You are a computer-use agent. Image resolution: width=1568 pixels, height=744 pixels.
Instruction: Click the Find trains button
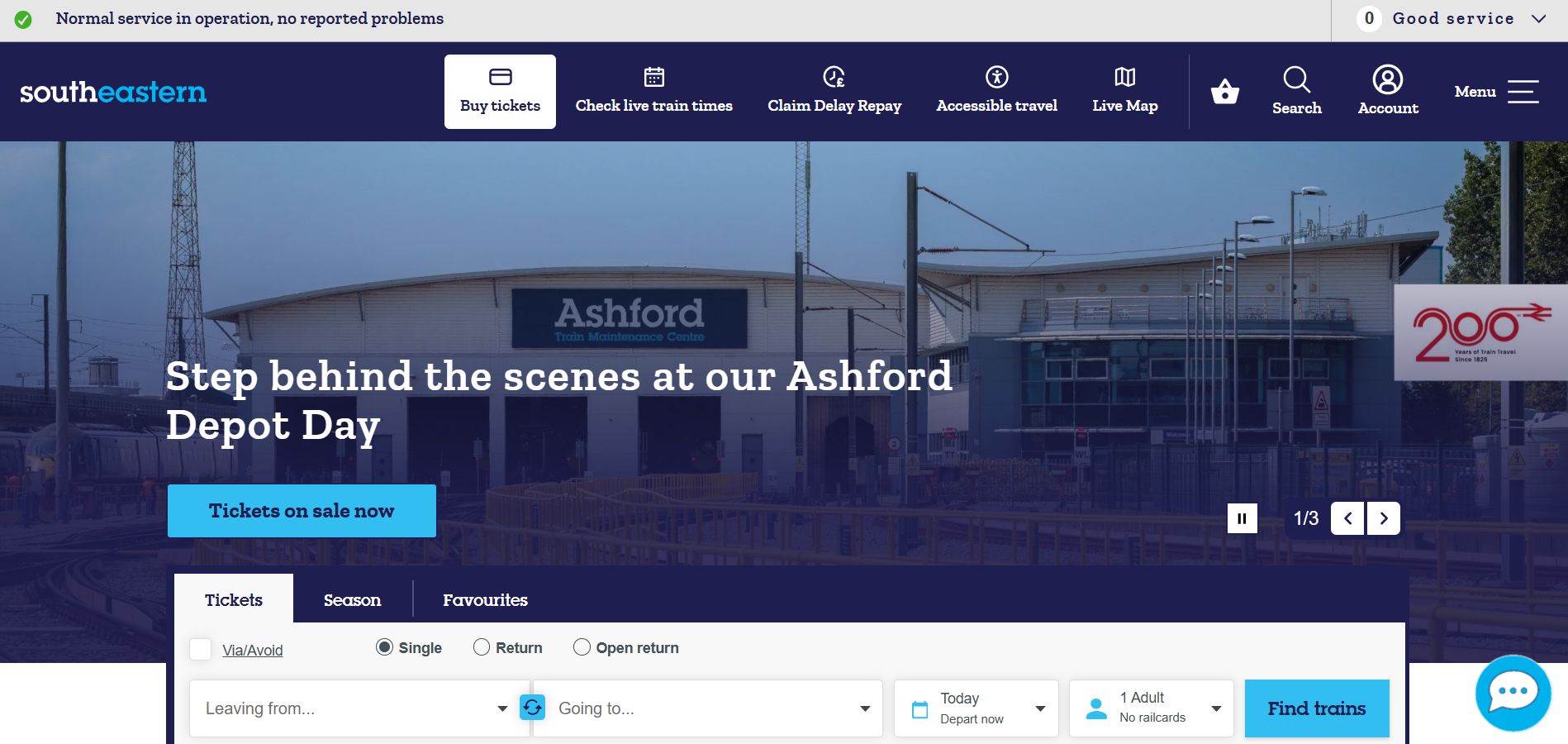(x=1316, y=708)
